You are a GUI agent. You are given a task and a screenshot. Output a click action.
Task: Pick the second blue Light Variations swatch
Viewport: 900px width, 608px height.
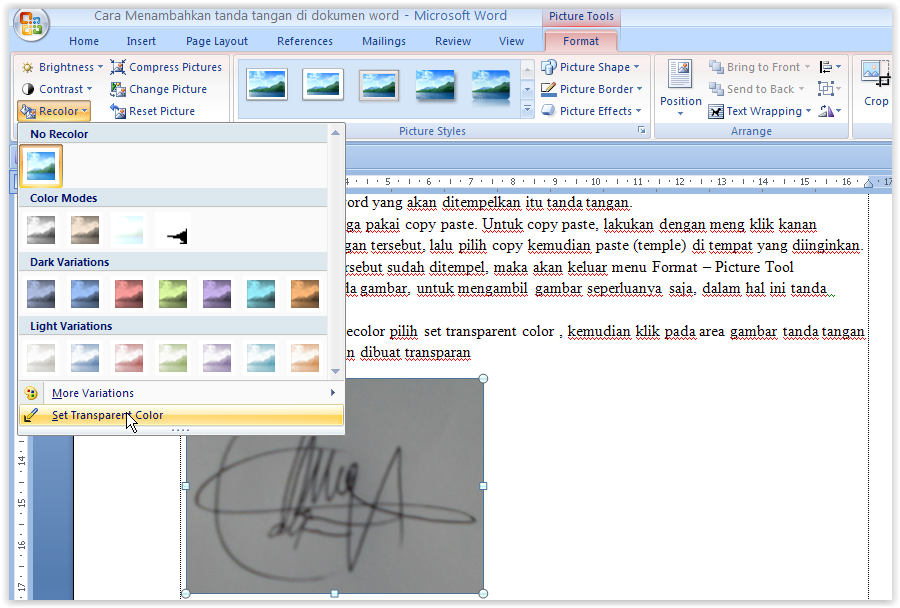tap(85, 358)
